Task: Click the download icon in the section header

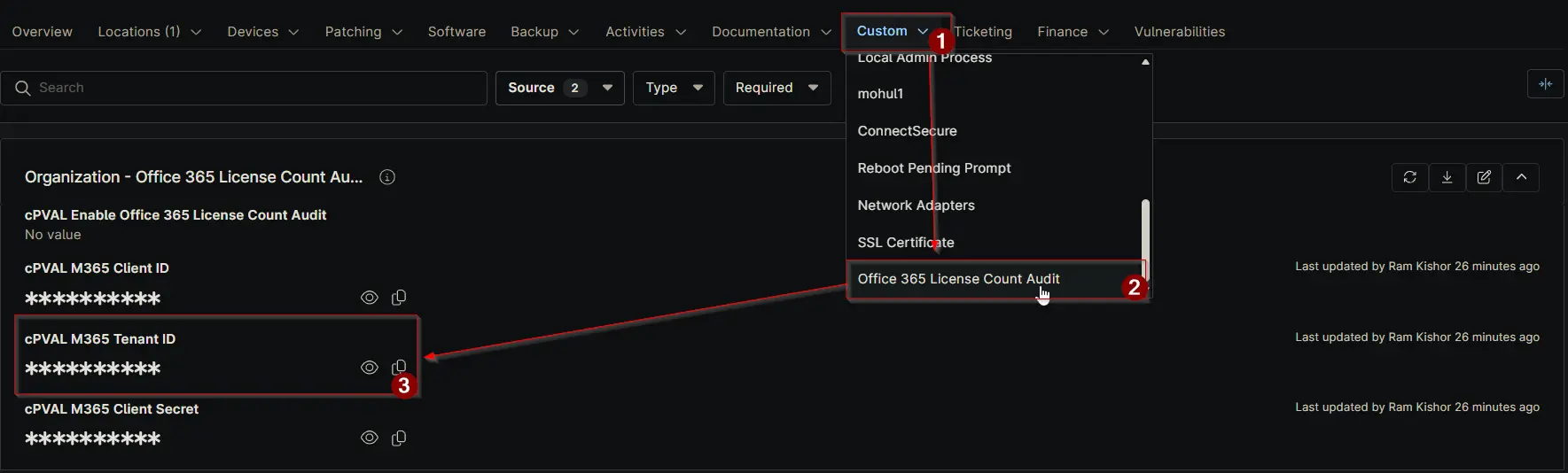Action: tap(1447, 177)
